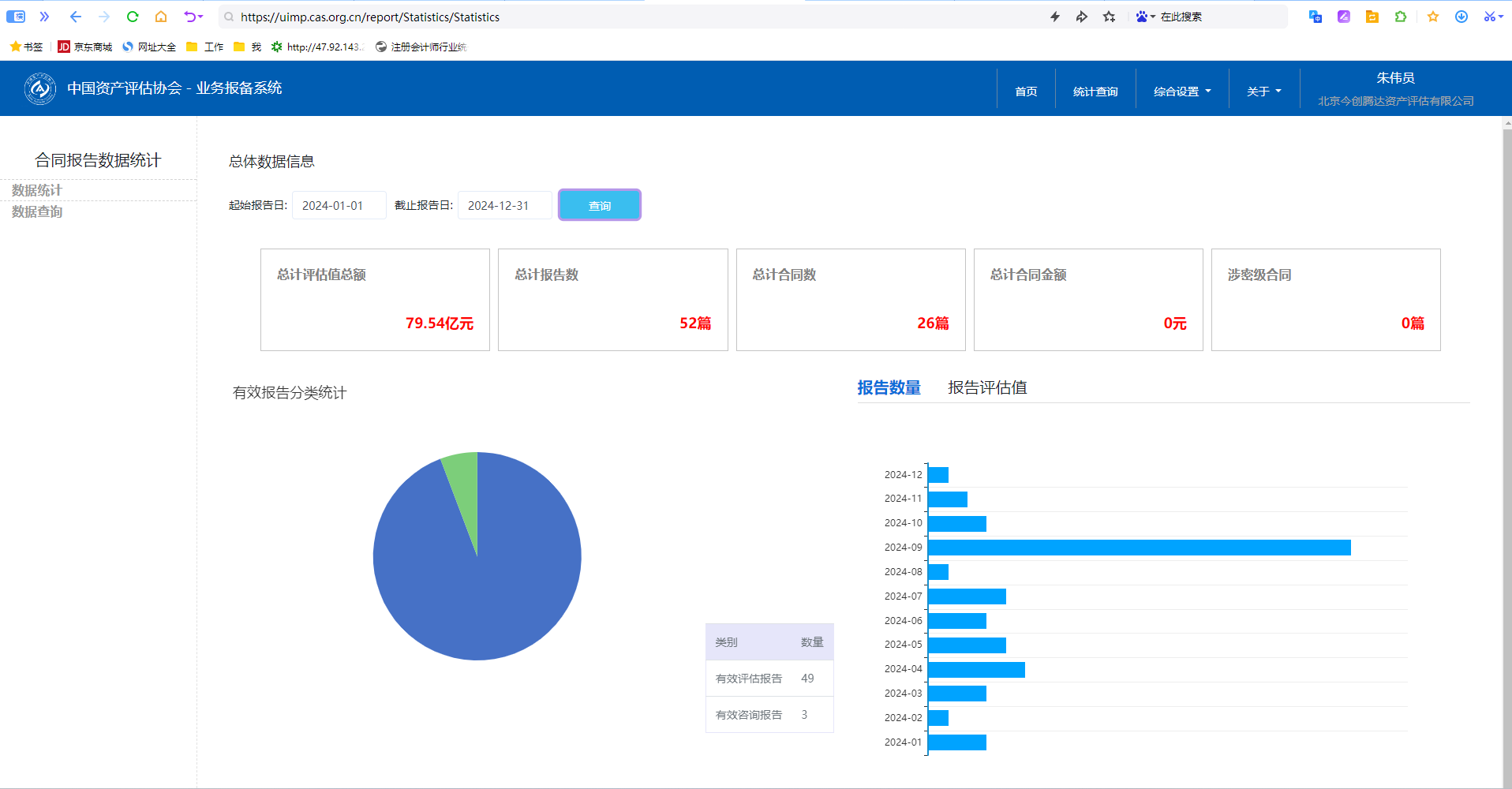Click the 2024-09 bar in the chart
The width and height of the screenshot is (1512, 789).
(1139, 548)
